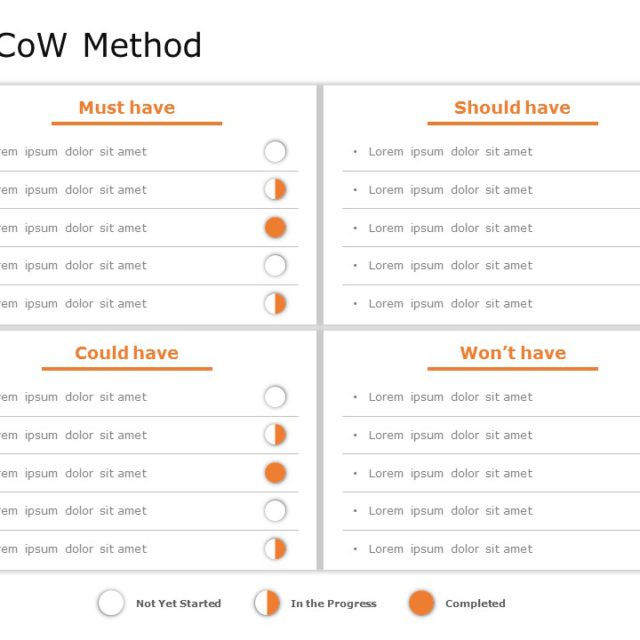
Task: Select the last Lorem ipsum item under Won't have
Action: pyautogui.click(x=450, y=549)
